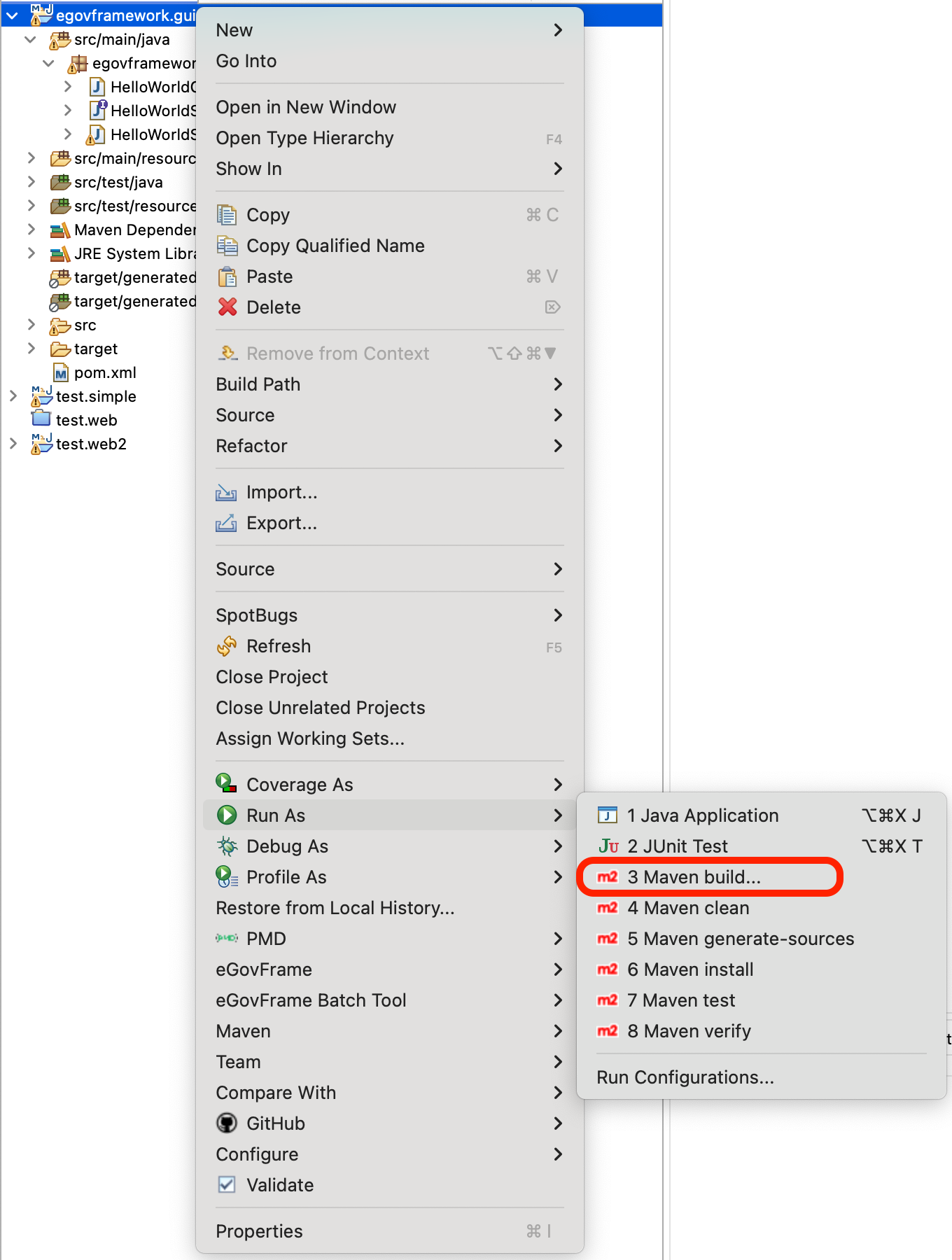Open Properties at menu bottom
The height and width of the screenshot is (1260, 952).
[x=259, y=1231]
